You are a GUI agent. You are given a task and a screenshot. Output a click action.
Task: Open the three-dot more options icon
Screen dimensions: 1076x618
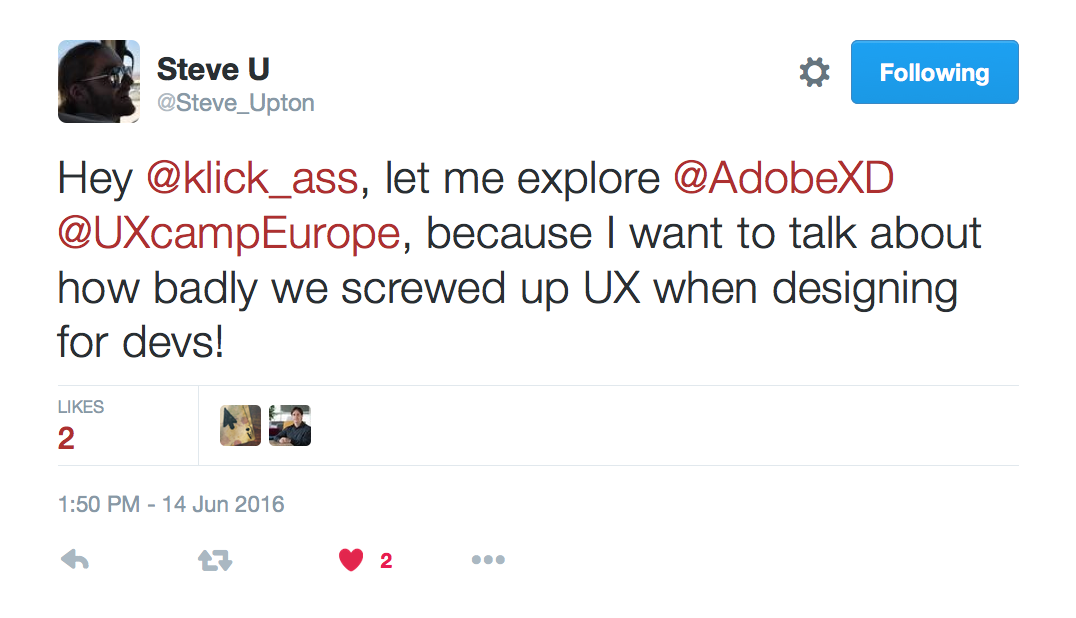(488, 560)
